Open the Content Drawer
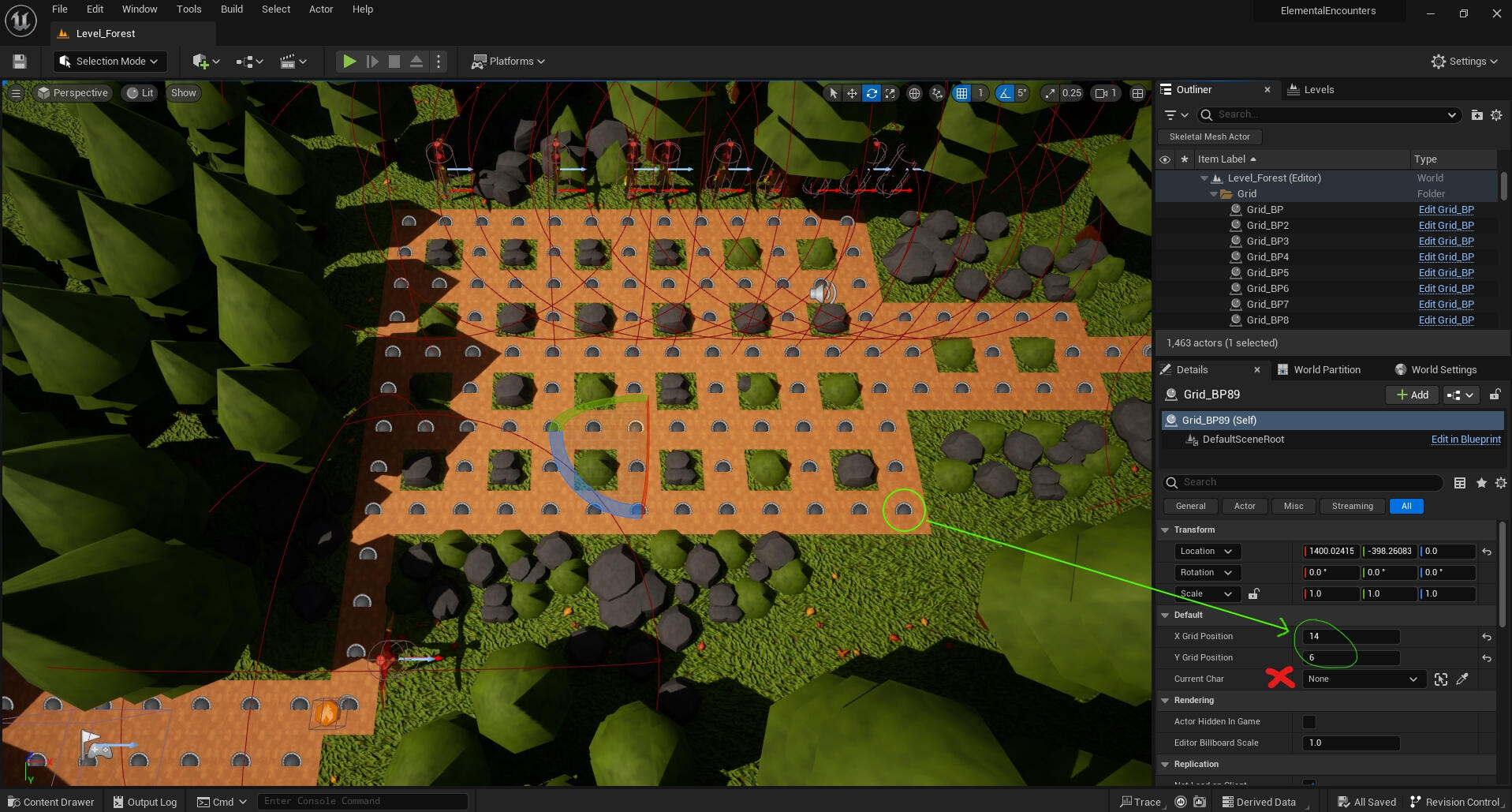The width and height of the screenshot is (1512, 812). pyautogui.click(x=51, y=802)
